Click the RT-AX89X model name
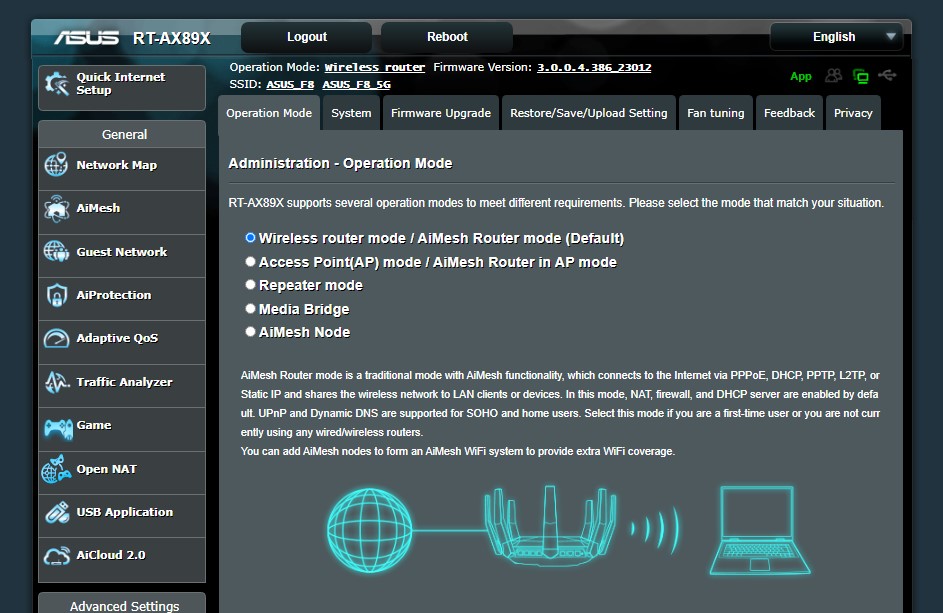Viewport: 943px width, 613px height. click(x=171, y=39)
